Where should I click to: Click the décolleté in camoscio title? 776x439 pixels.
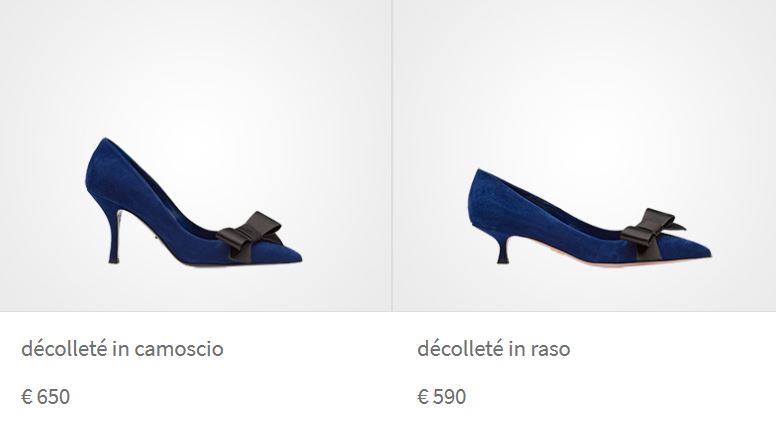122,349
